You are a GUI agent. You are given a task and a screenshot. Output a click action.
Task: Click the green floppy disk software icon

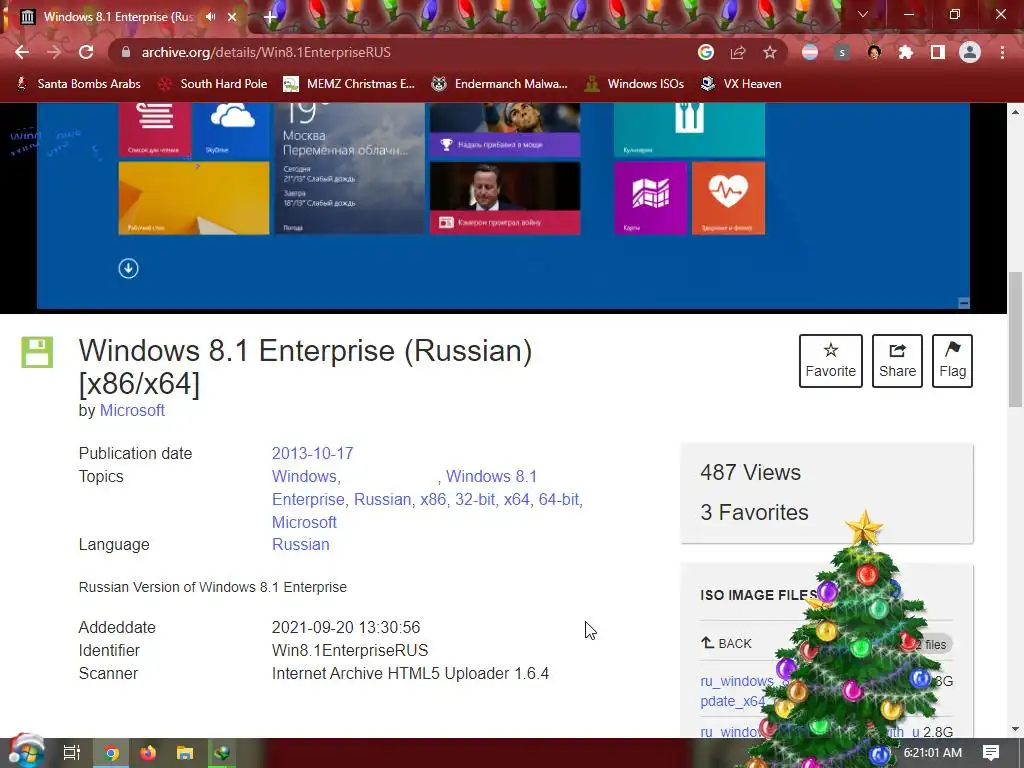coord(37,353)
